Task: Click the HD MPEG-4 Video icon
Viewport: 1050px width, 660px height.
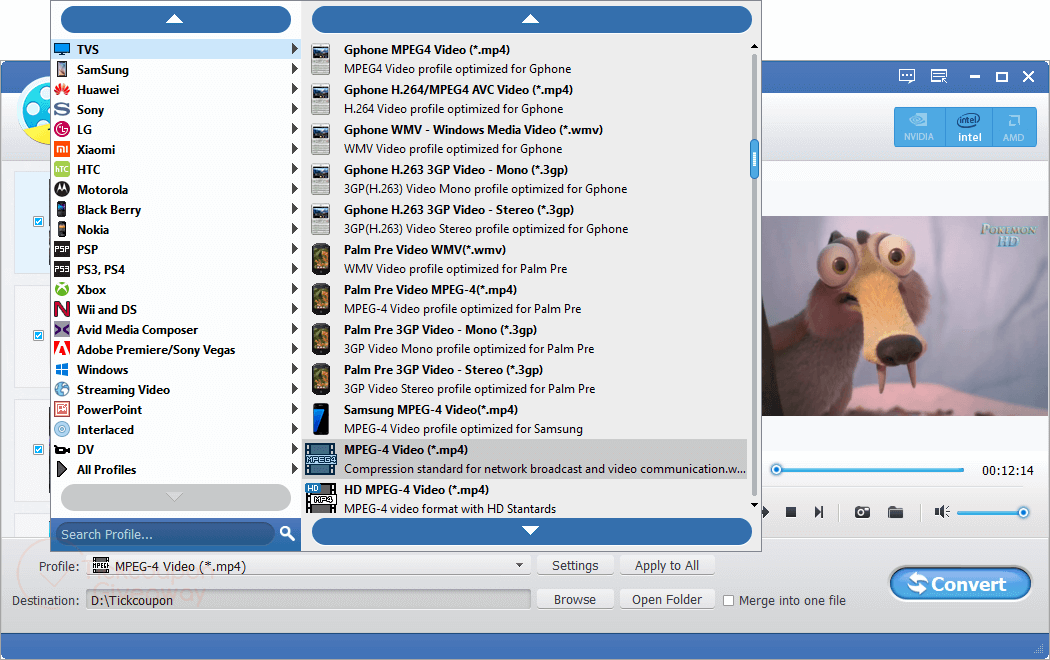Action: [321, 499]
